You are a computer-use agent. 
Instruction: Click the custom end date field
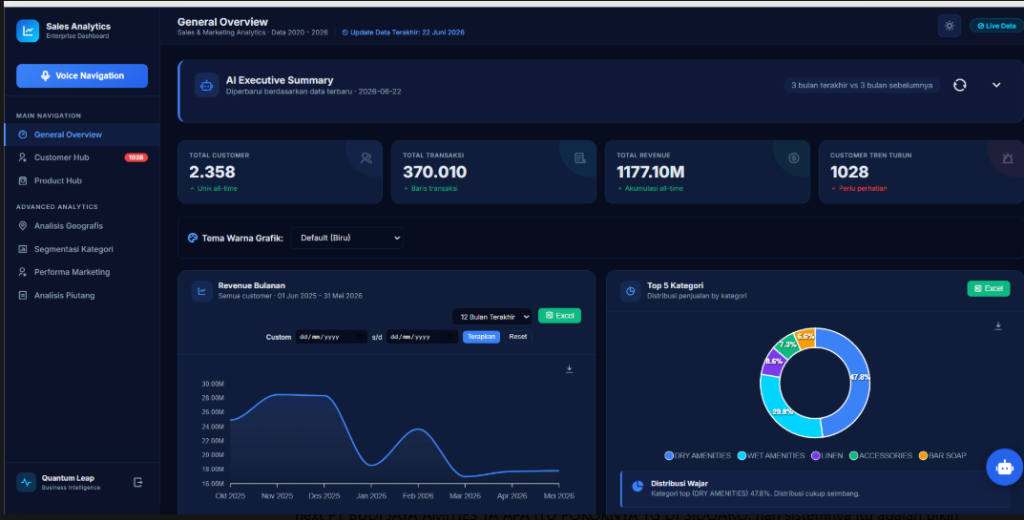click(422, 337)
